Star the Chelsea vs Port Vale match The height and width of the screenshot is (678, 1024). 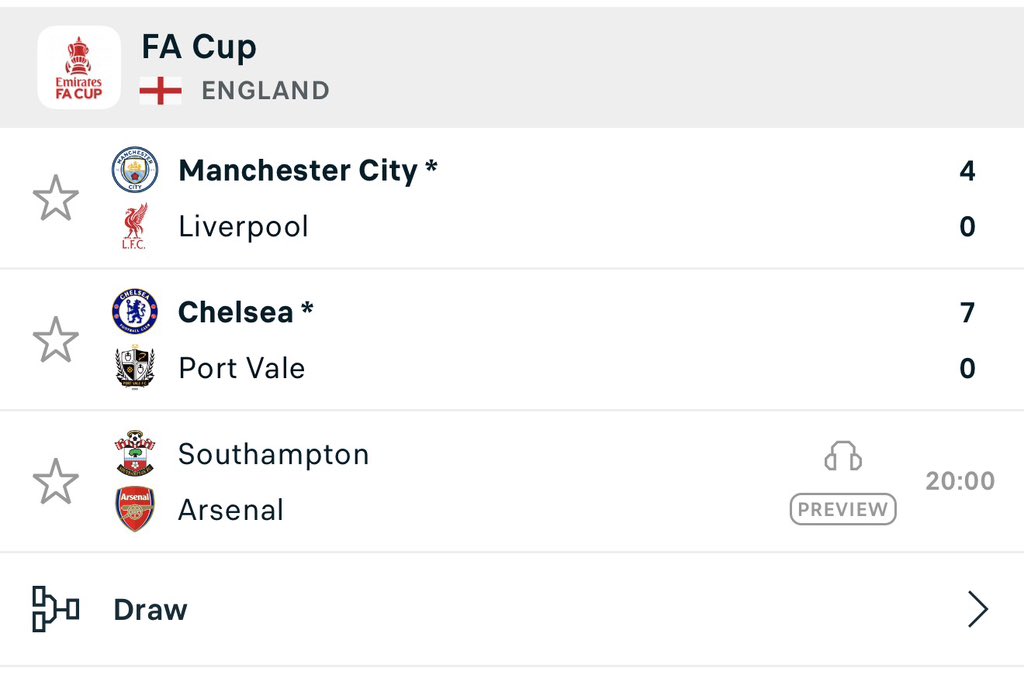point(56,340)
